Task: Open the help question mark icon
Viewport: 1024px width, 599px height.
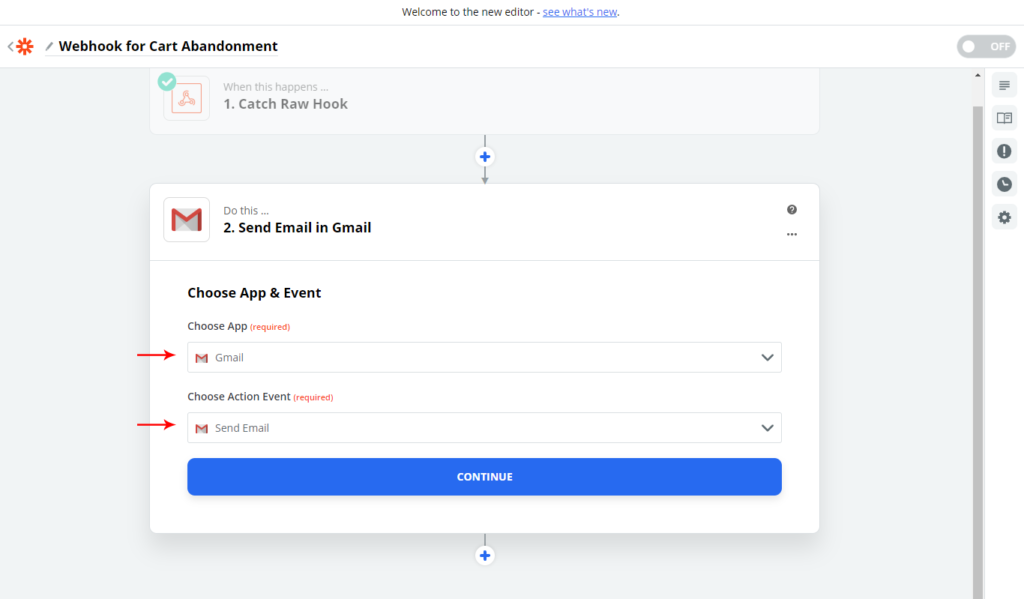Action: (792, 210)
